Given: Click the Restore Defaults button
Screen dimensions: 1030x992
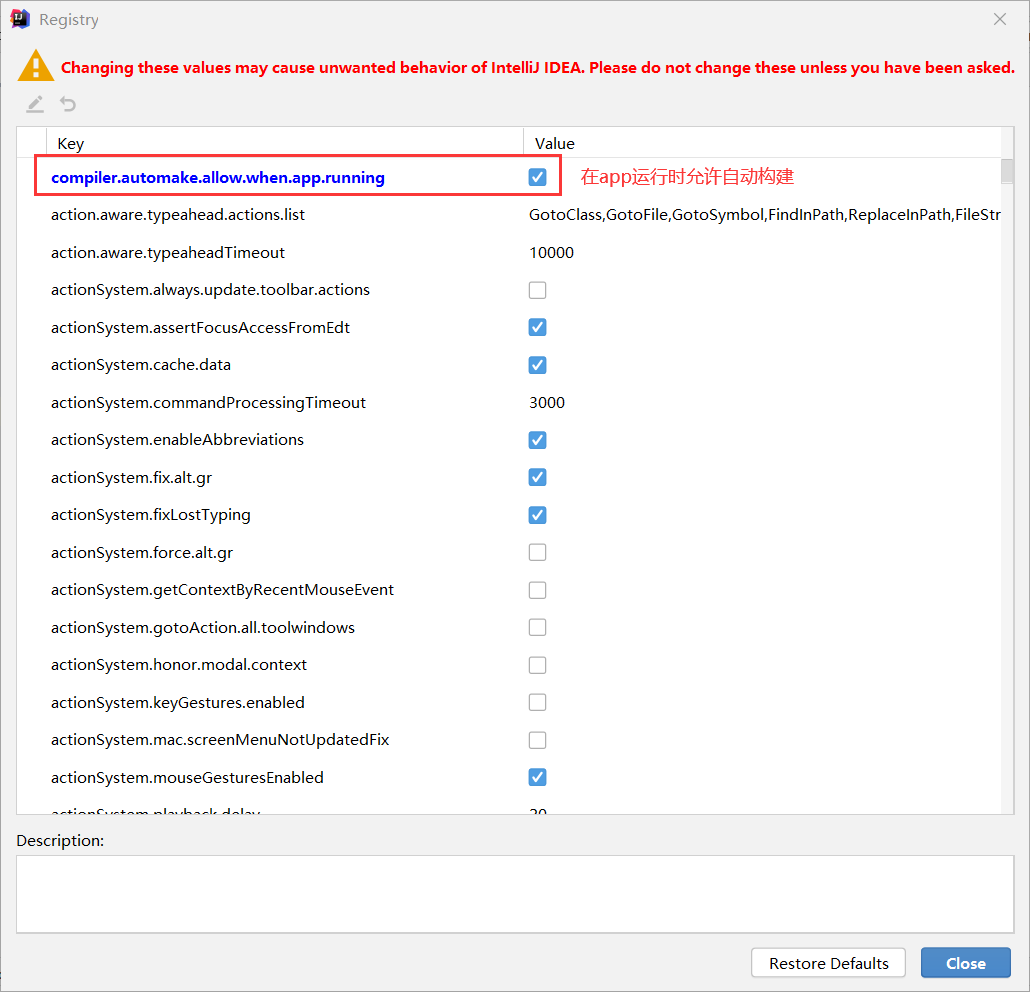Looking at the screenshot, I should [x=828, y=962].
